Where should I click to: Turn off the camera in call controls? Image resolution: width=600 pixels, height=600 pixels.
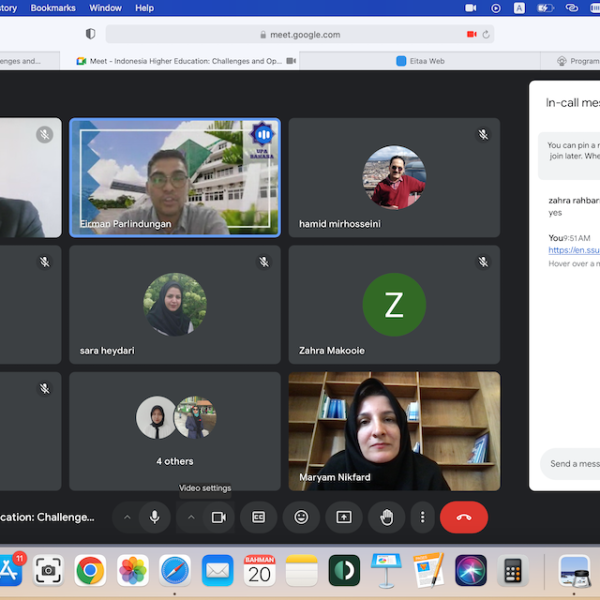point(218,517)
